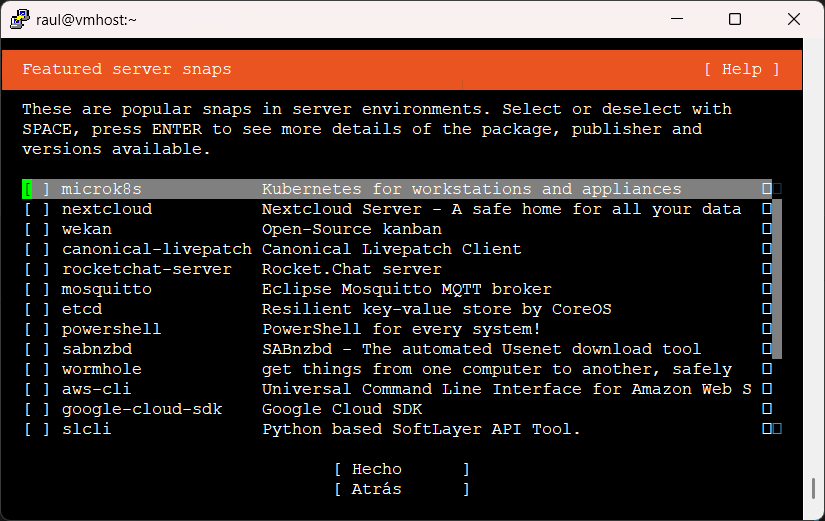
Task: Select the sabnzbd snap entry
Action: point(96,349)
